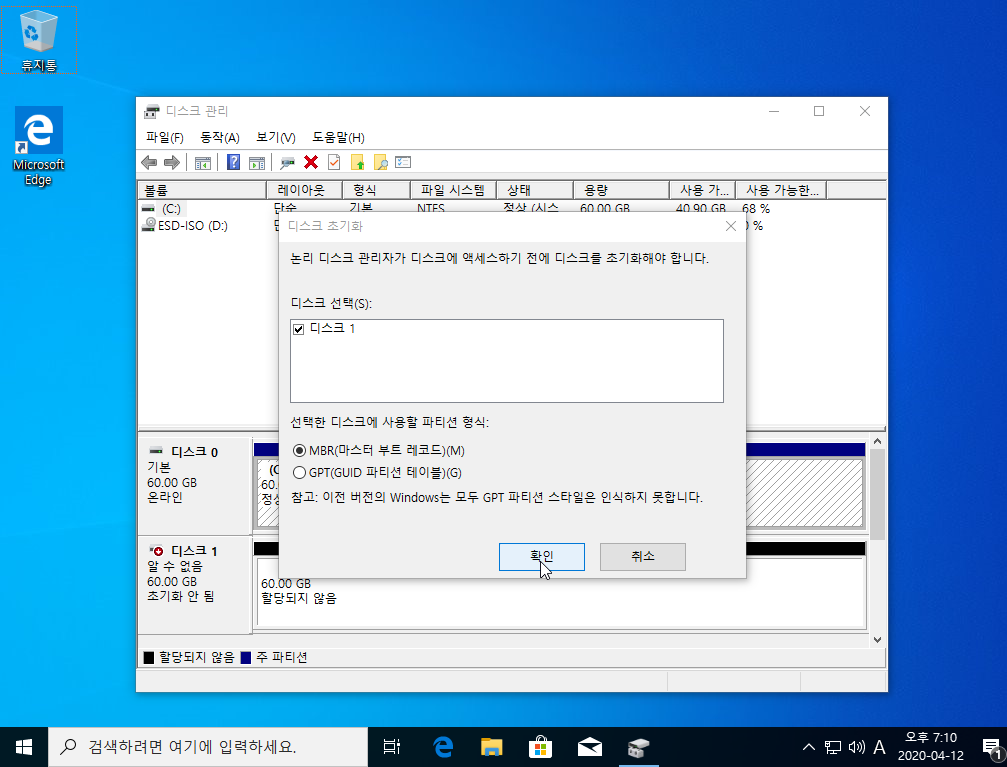Click the Back arrow in Disk Management toolbar
The image size is (1007, 767).
pyautogui.click(x=149, y=163)
